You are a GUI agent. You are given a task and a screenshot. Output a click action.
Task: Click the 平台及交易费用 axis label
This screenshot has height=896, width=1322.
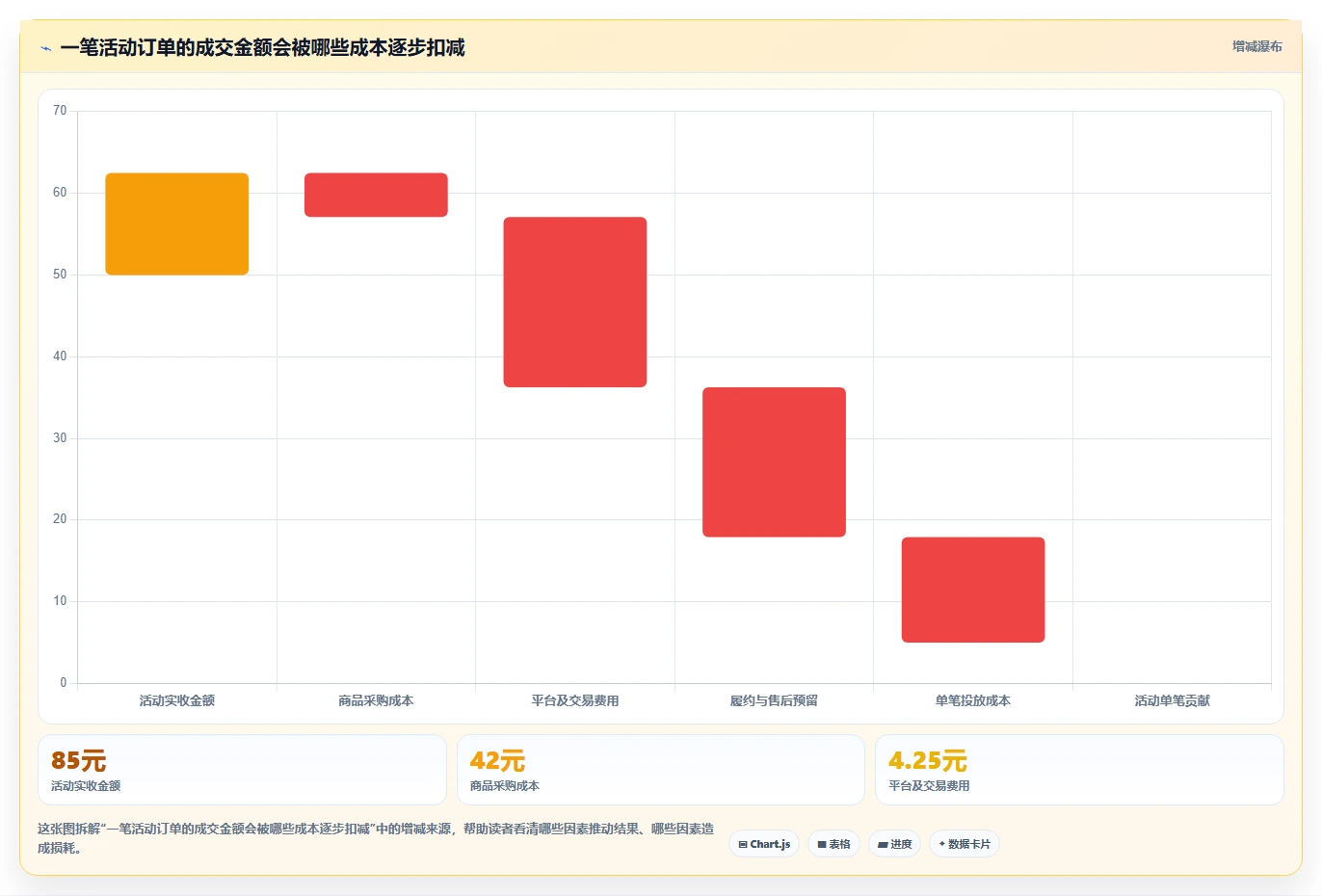click(575, 700)
